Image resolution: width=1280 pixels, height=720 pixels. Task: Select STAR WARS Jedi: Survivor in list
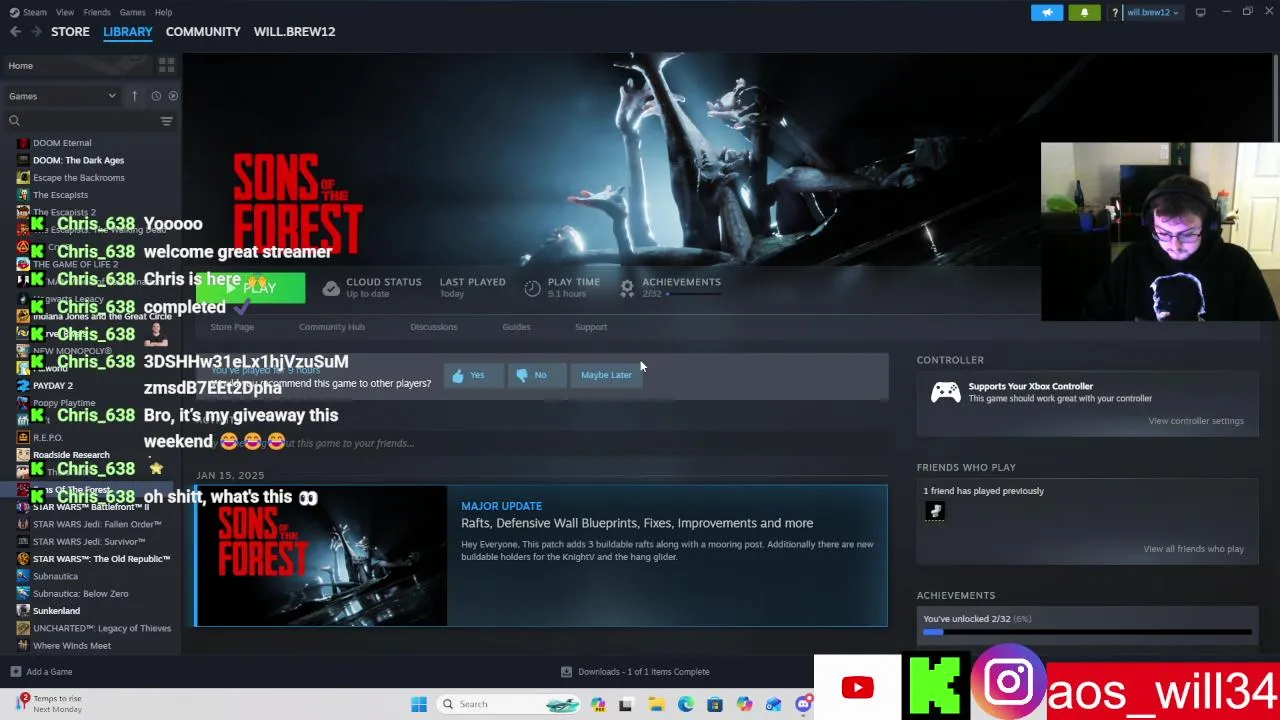tap(89, 542)
